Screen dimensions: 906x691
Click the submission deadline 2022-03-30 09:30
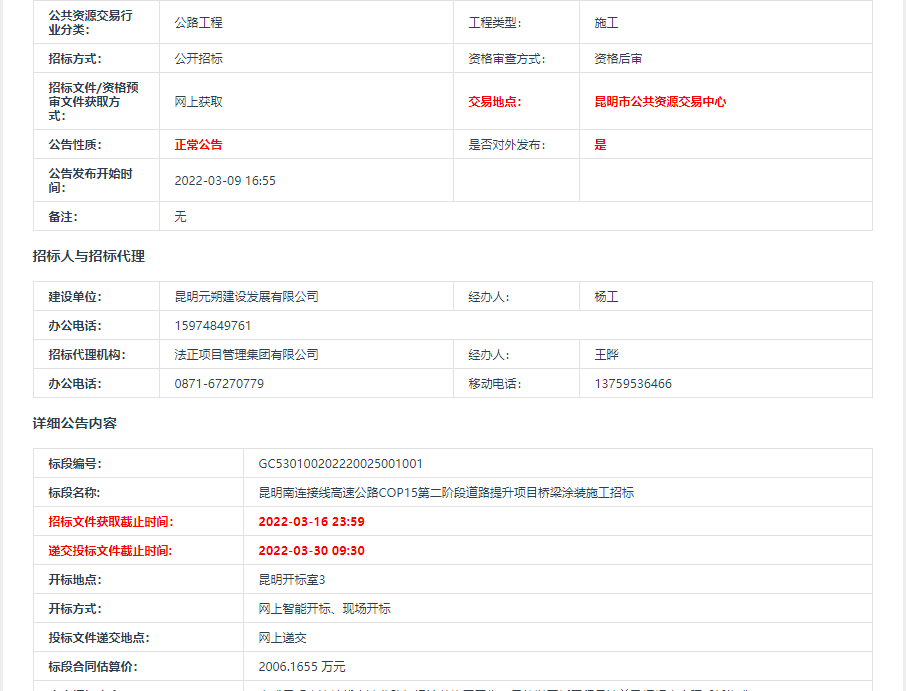coord(311,551)
